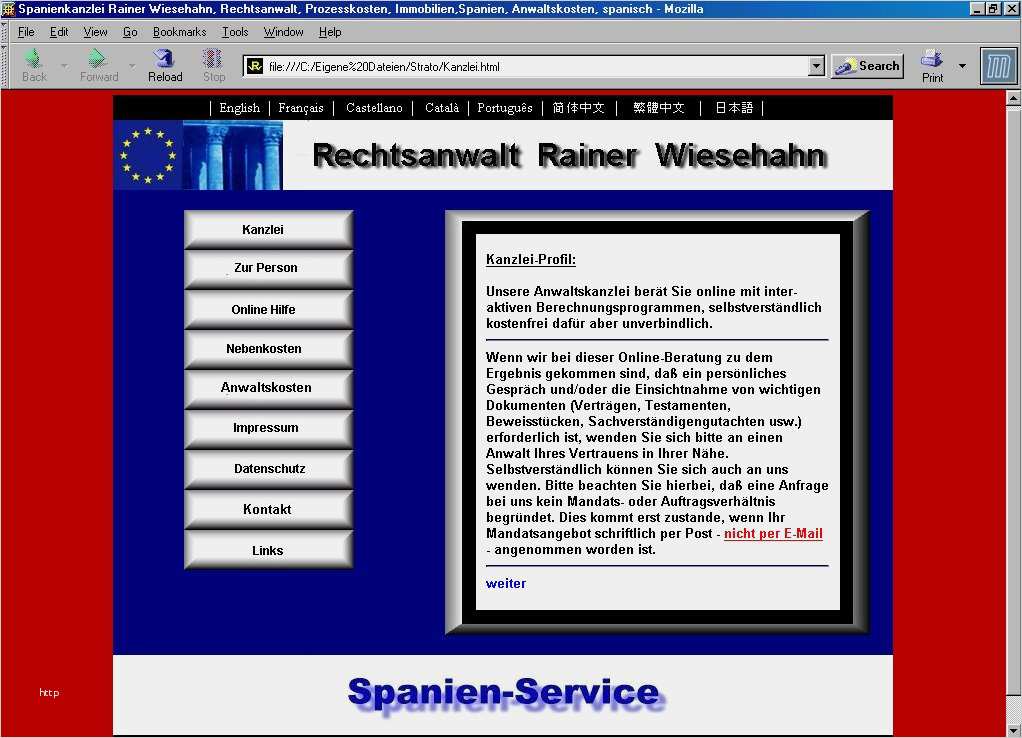Open the Back history dropdown arrow
Viewport: 1022px width, 738px height.
coord(64,66)
